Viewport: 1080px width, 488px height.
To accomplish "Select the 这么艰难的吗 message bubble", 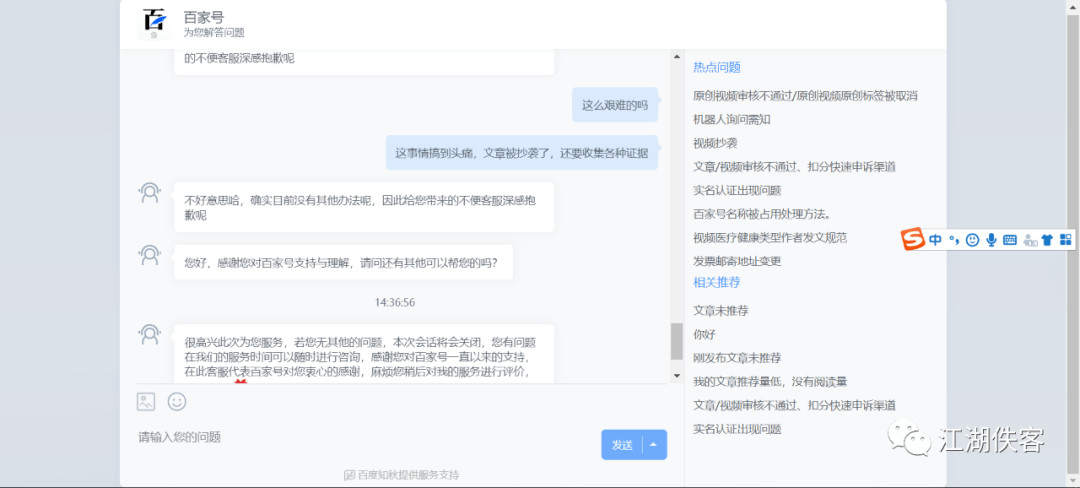I will coord(615,105).
